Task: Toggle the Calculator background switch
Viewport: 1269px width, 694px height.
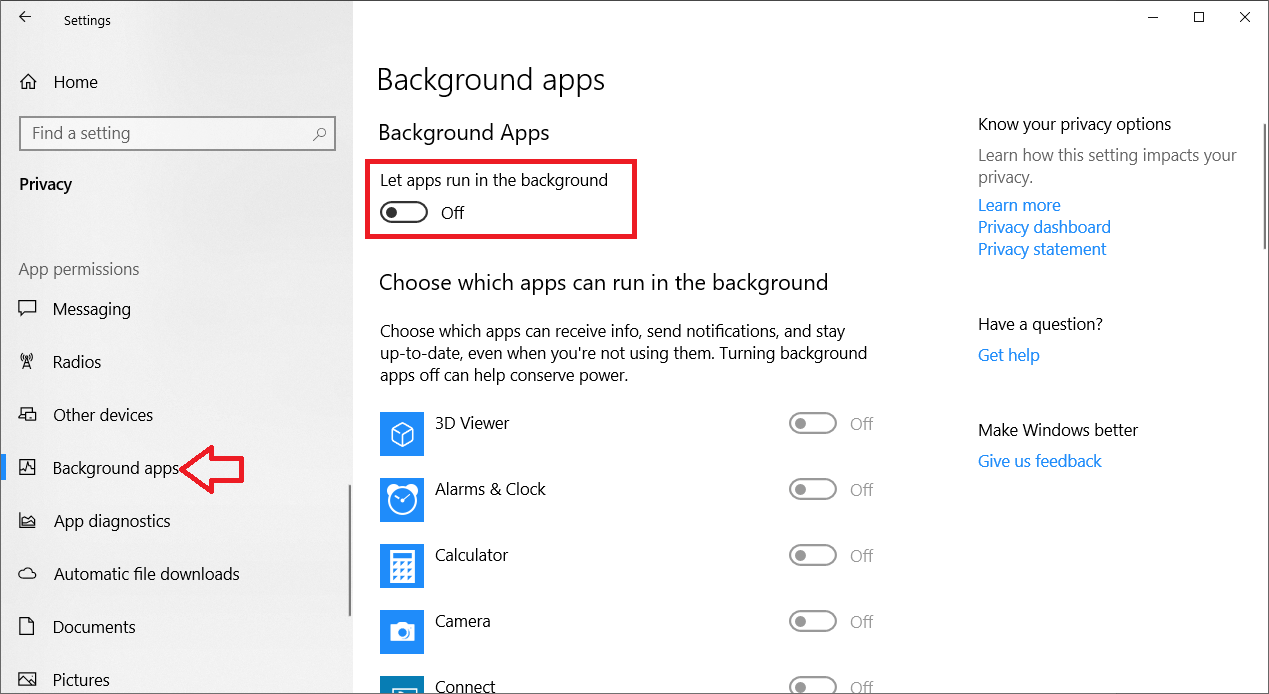Action: click(812, 556)
